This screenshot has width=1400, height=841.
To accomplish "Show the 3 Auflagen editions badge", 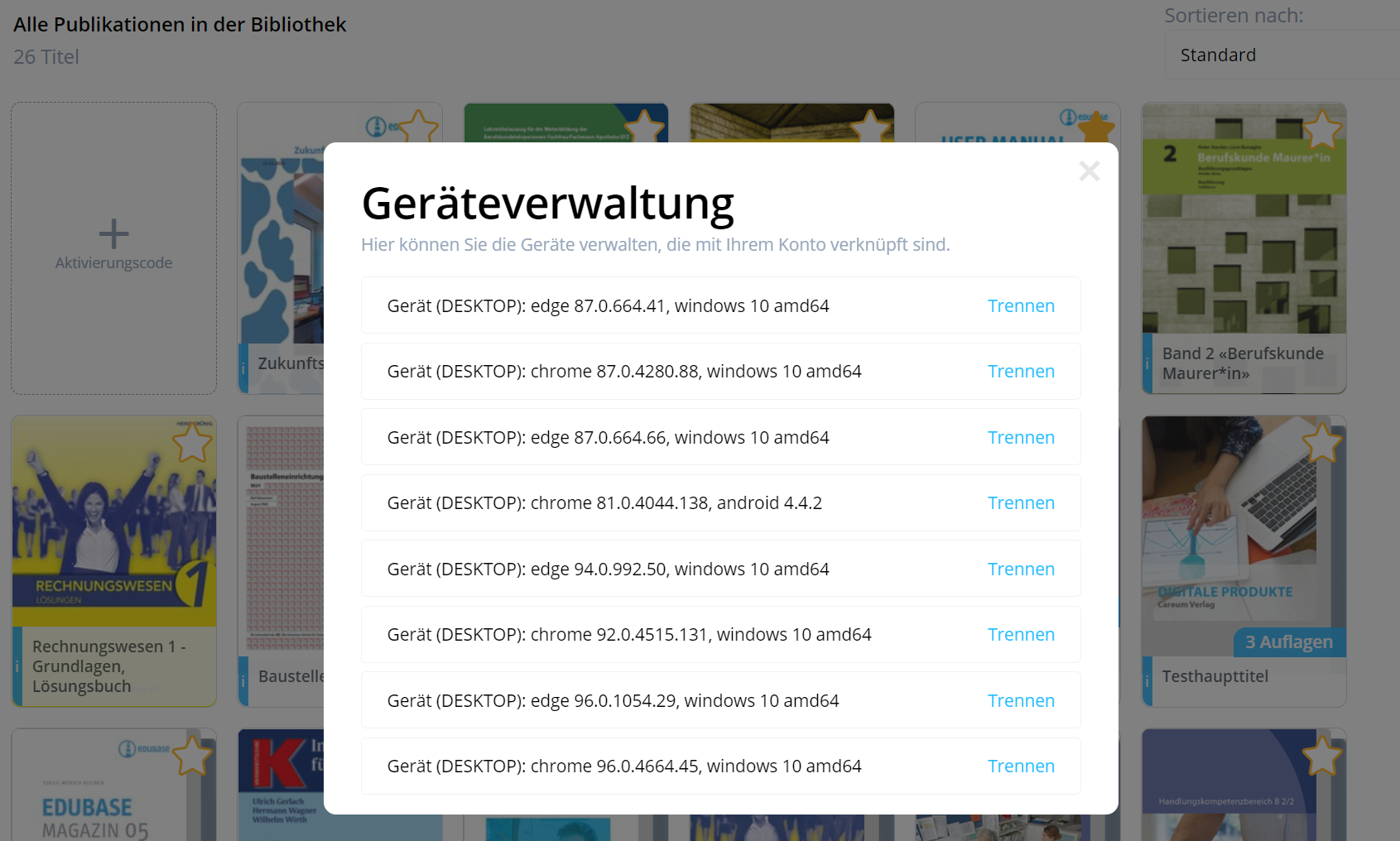I will [1289, 642].
